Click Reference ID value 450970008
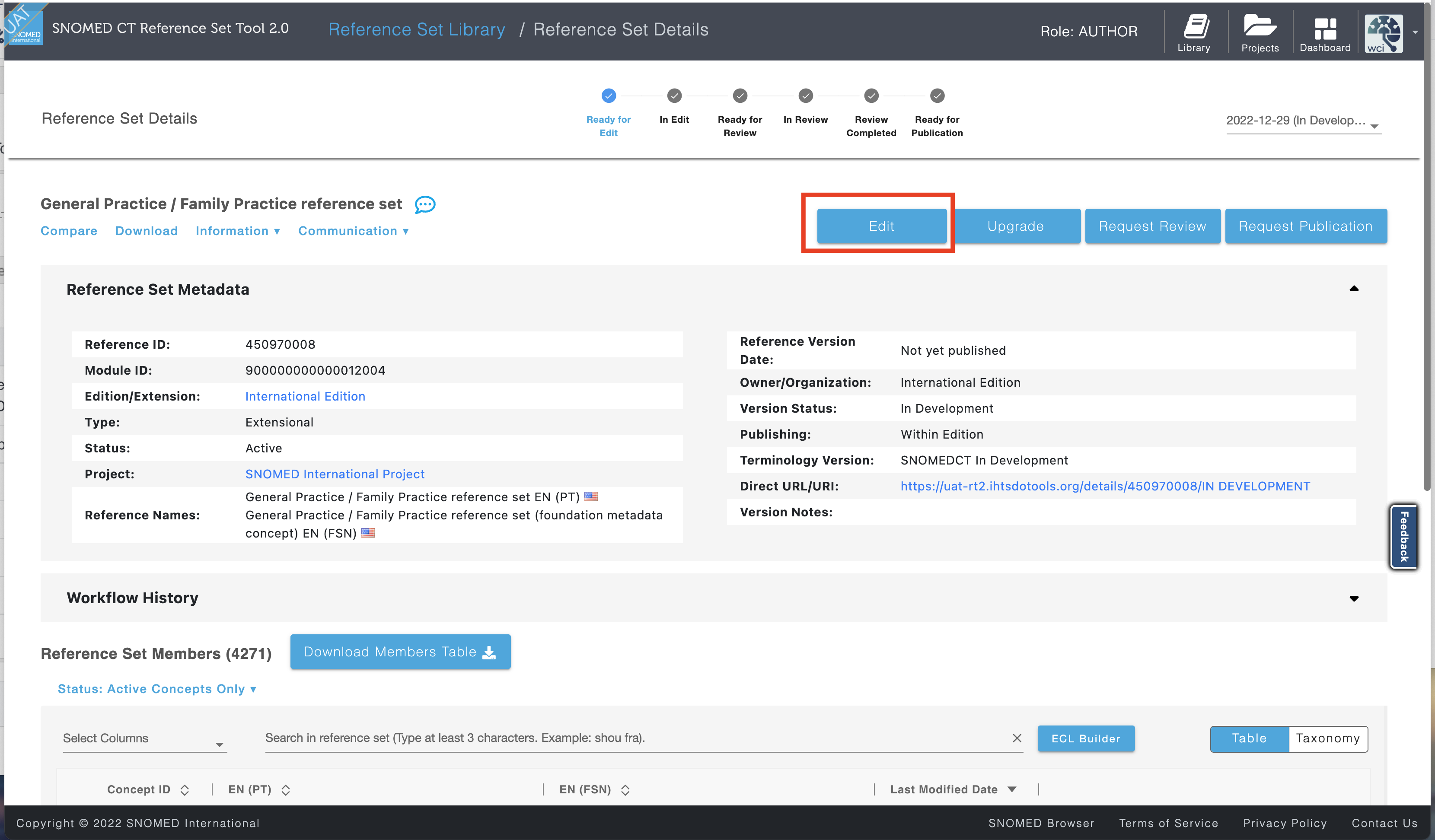Image resolution: width=1435 pixels, height=840 pixels. [x=280, y=344]
